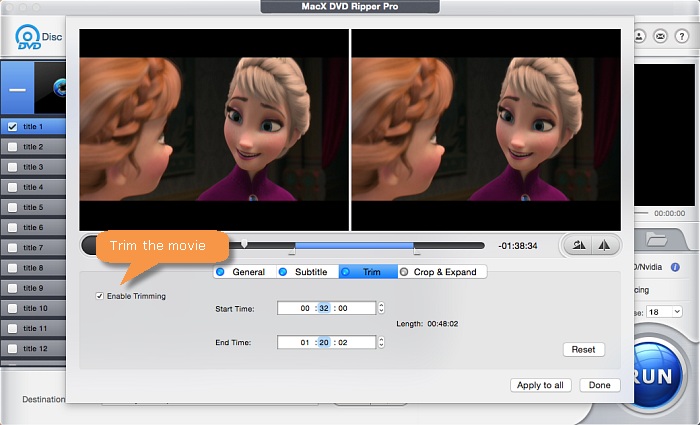Click the 00:00:00 time in main window
This screenshot has width=700, height=425.
tap(669, 213)
